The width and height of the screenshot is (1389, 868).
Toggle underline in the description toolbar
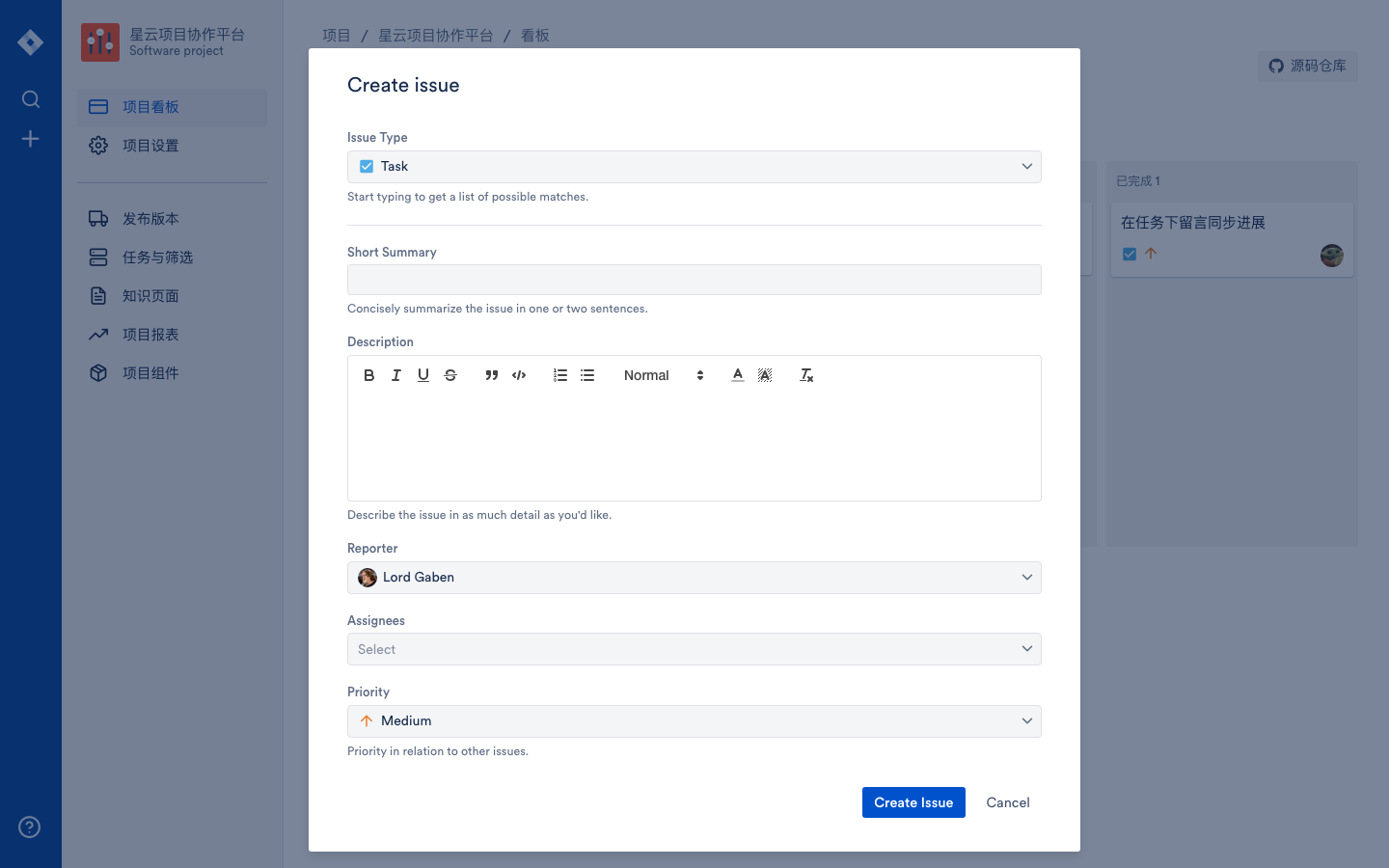tap(423, 375)
